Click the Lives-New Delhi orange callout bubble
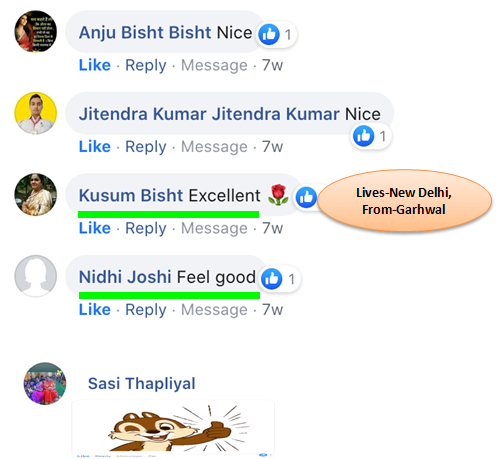Viewport: 498px width, 459px height. 404,201
